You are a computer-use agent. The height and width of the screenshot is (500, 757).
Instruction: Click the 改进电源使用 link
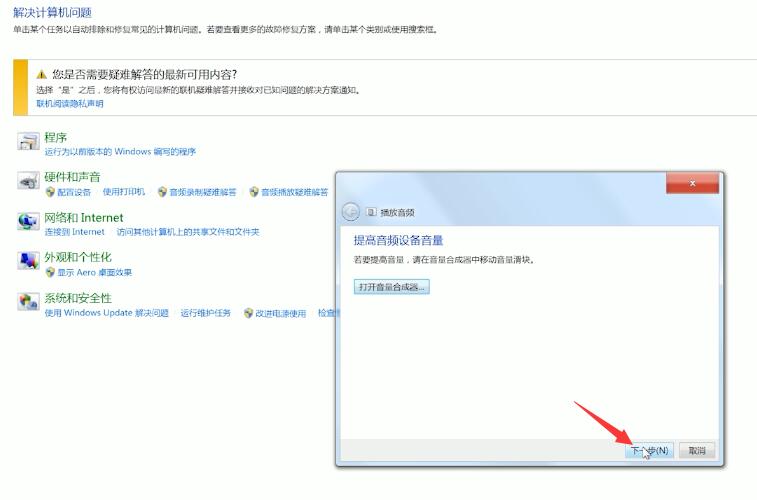tap(280, 313)
